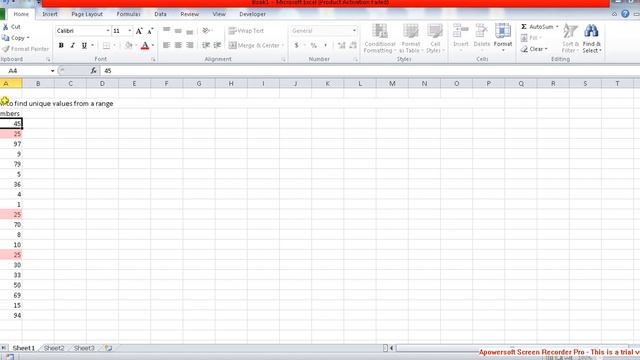
Task: Click Delete cells button
Action: (482, 37)
